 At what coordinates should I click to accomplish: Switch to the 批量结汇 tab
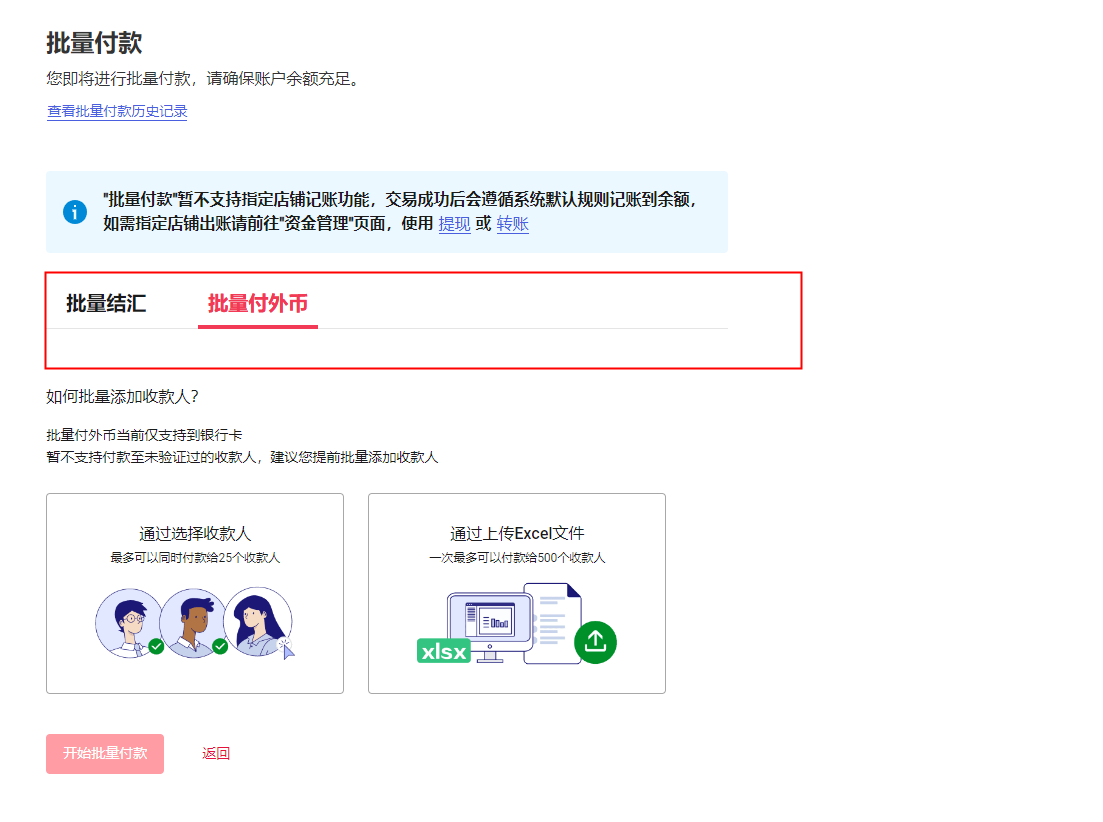[x=106, y=303]
